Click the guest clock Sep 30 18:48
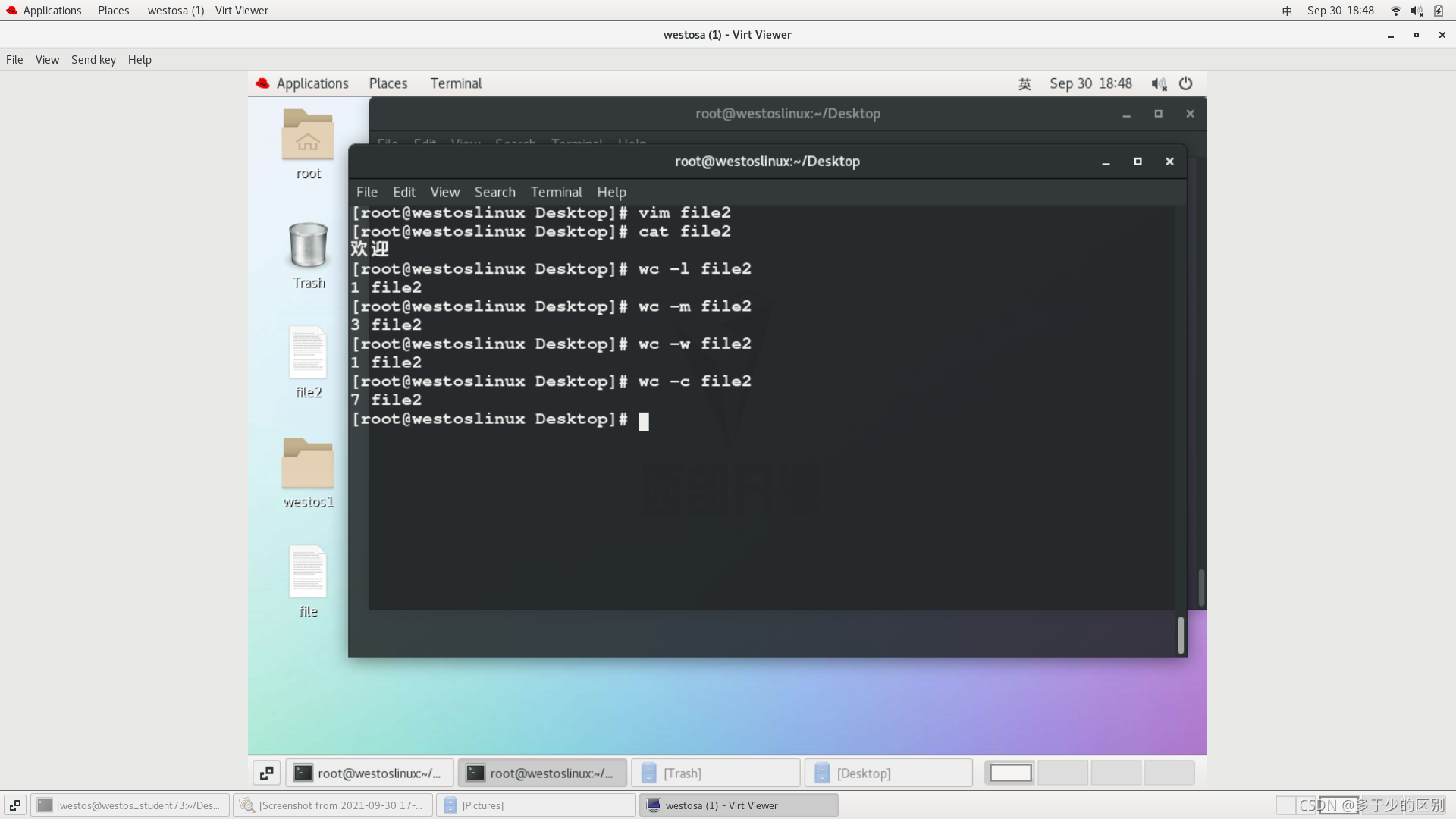This screenshot has height=819, width=1456. (1090, 83)
